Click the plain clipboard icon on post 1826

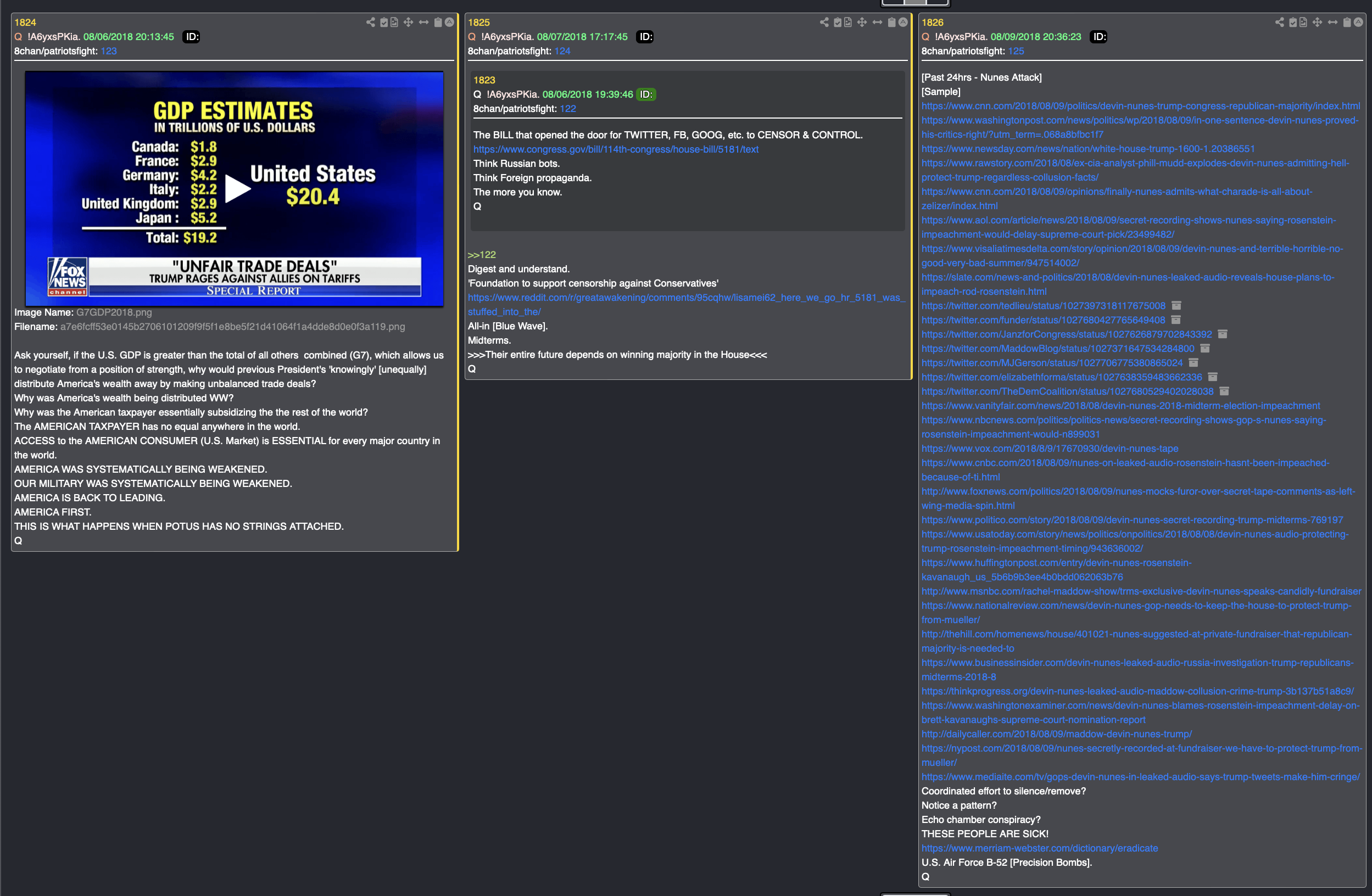[x=1347, y=23]
